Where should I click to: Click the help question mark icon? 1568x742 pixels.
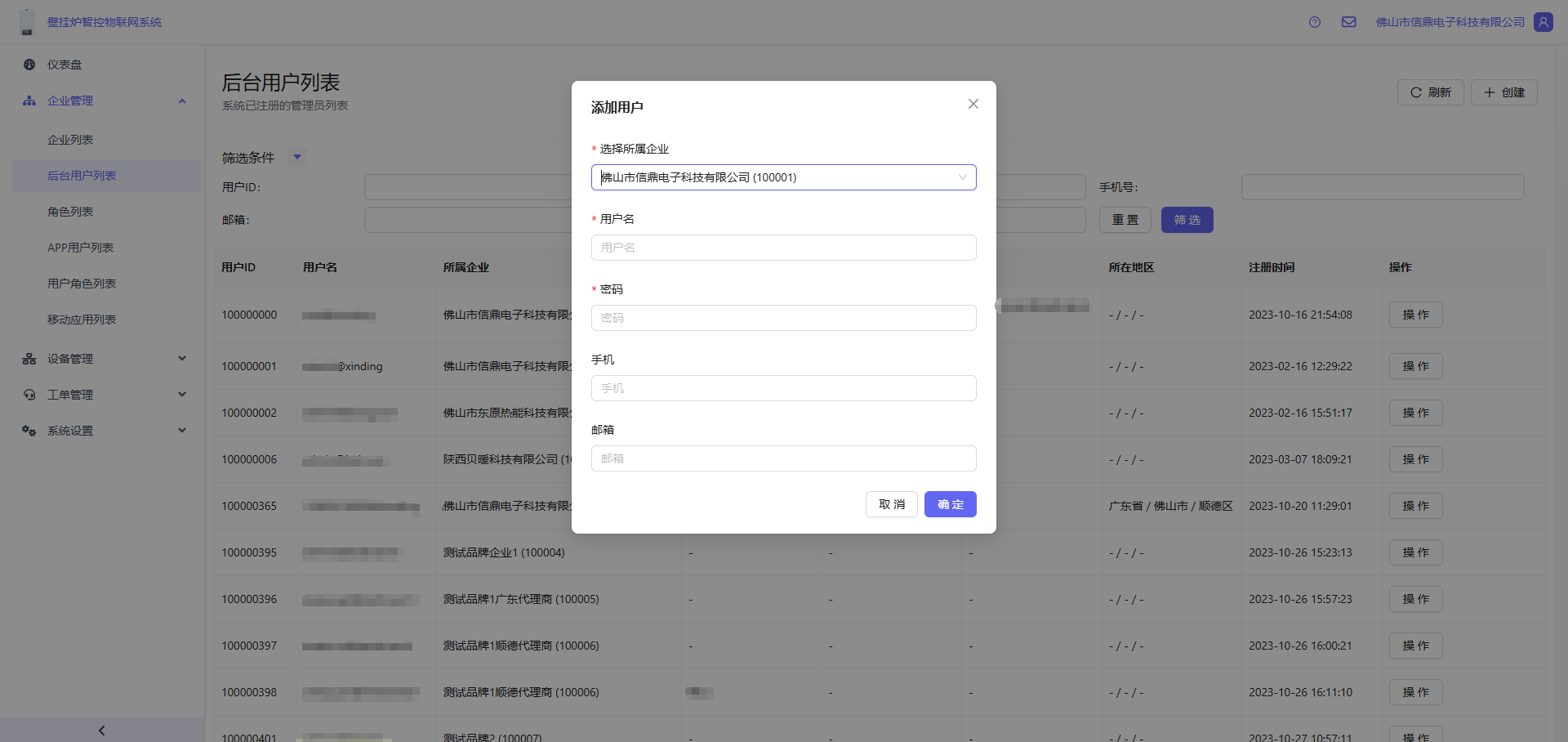(1314, 22)
